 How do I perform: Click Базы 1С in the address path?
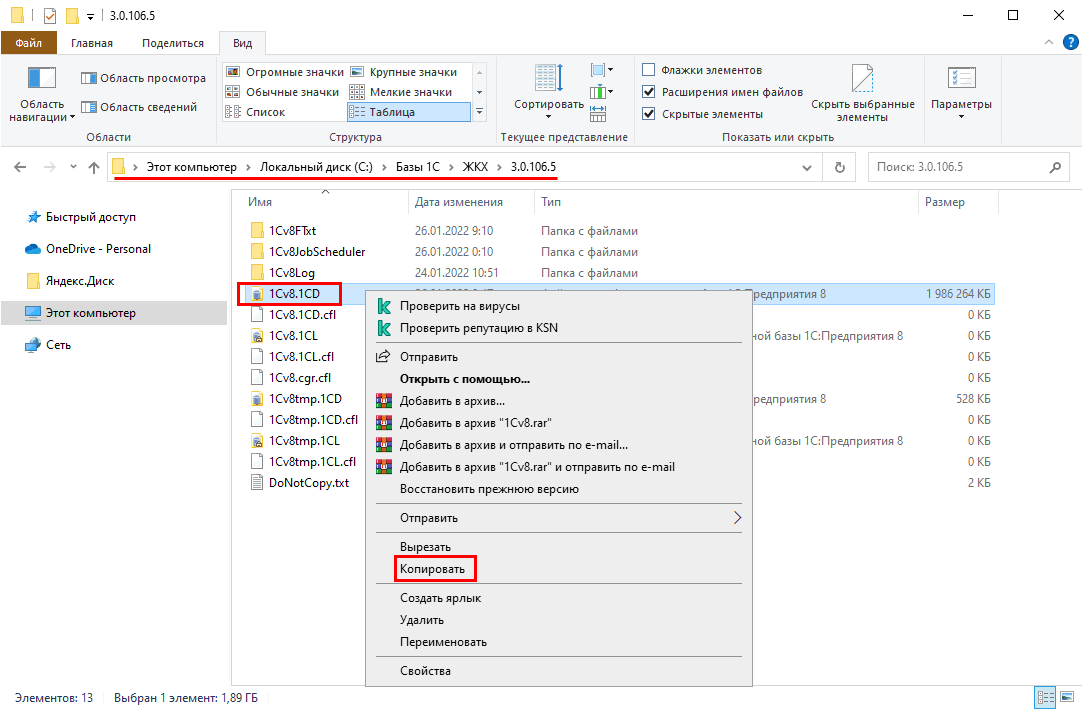click(417, 167)
